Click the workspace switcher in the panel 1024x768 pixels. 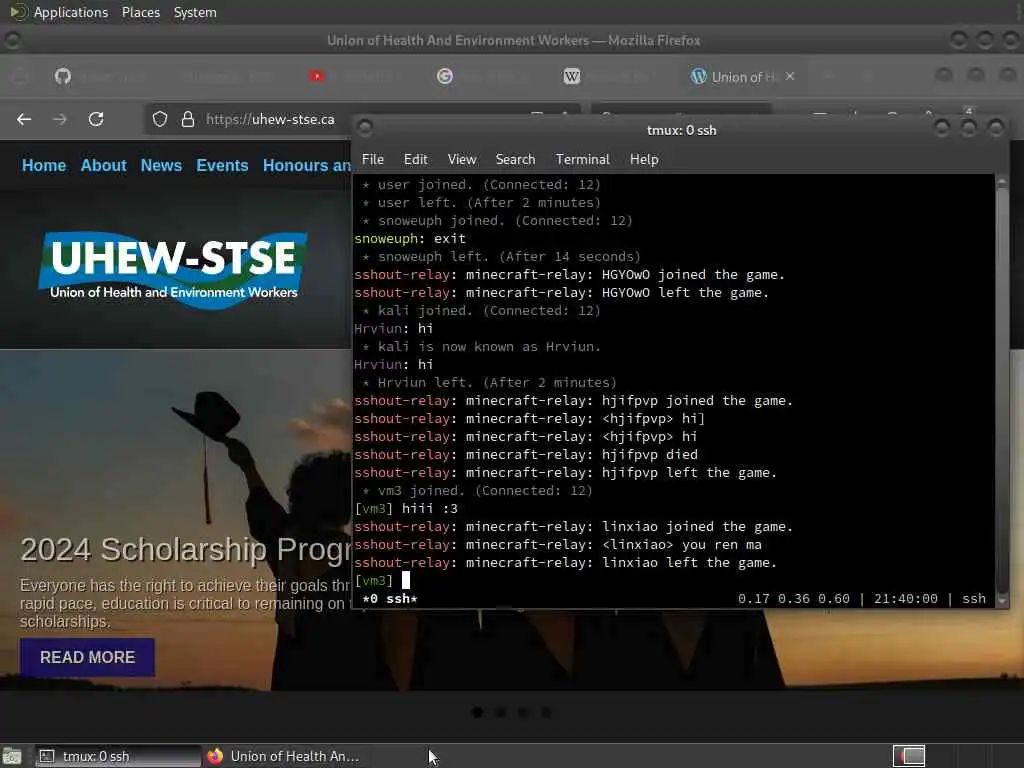click(x=909, y=756)
